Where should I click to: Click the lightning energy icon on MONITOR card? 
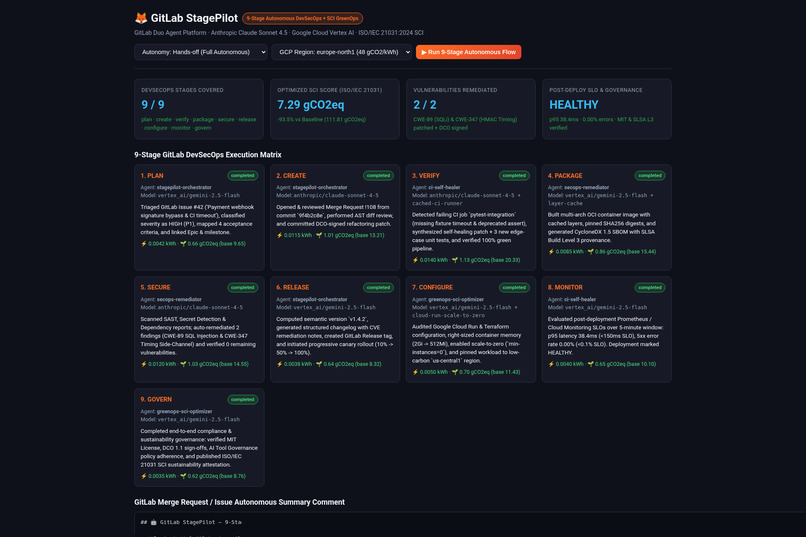[x=551, y=364]
